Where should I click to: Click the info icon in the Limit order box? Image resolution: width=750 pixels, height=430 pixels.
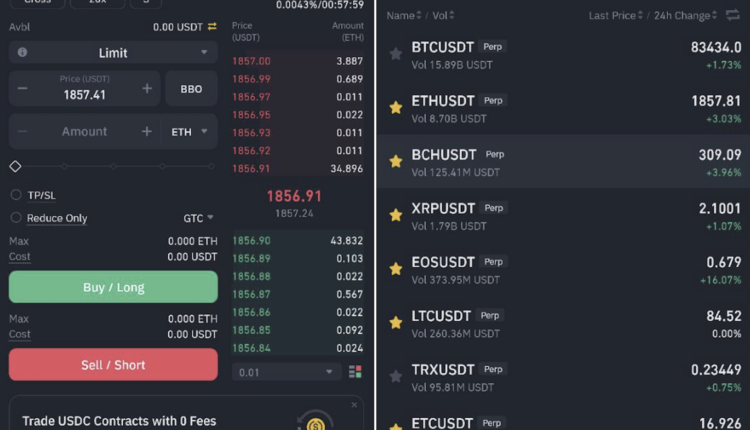(23, 52)
